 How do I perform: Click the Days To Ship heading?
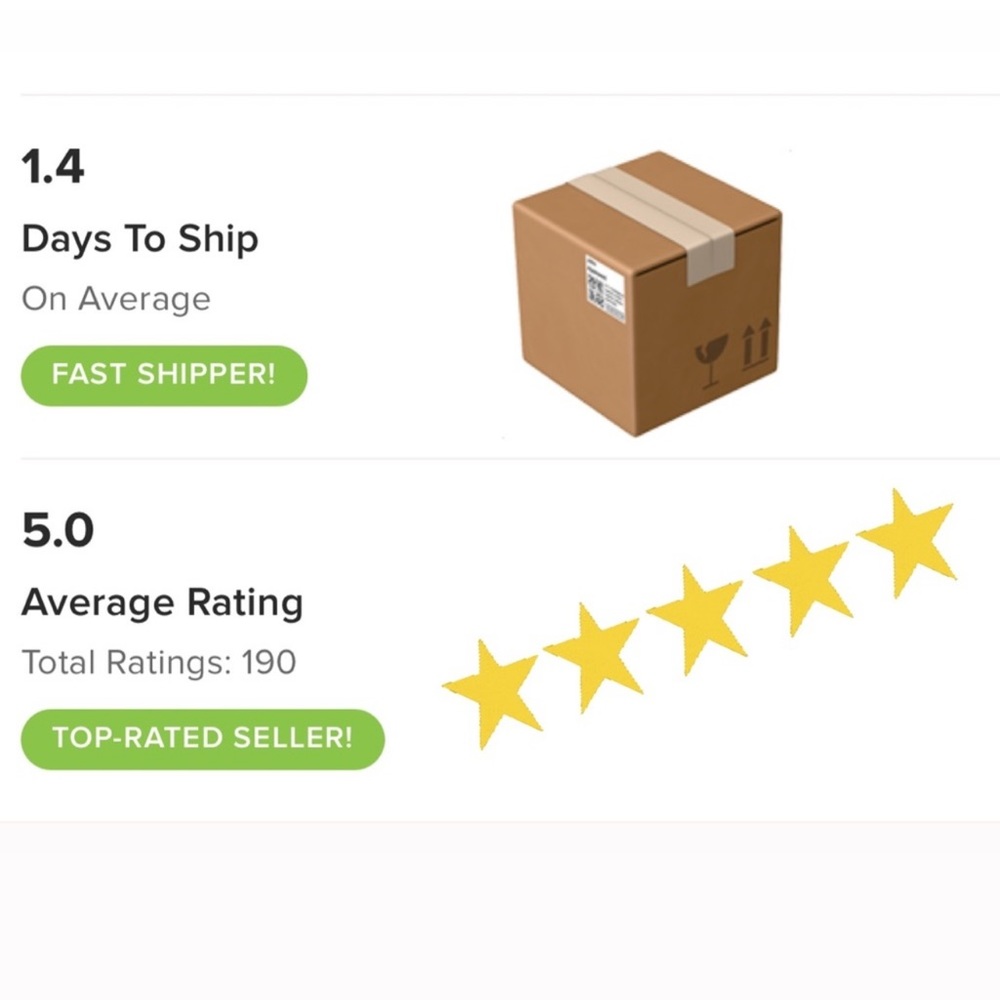(x=140, y=240)
